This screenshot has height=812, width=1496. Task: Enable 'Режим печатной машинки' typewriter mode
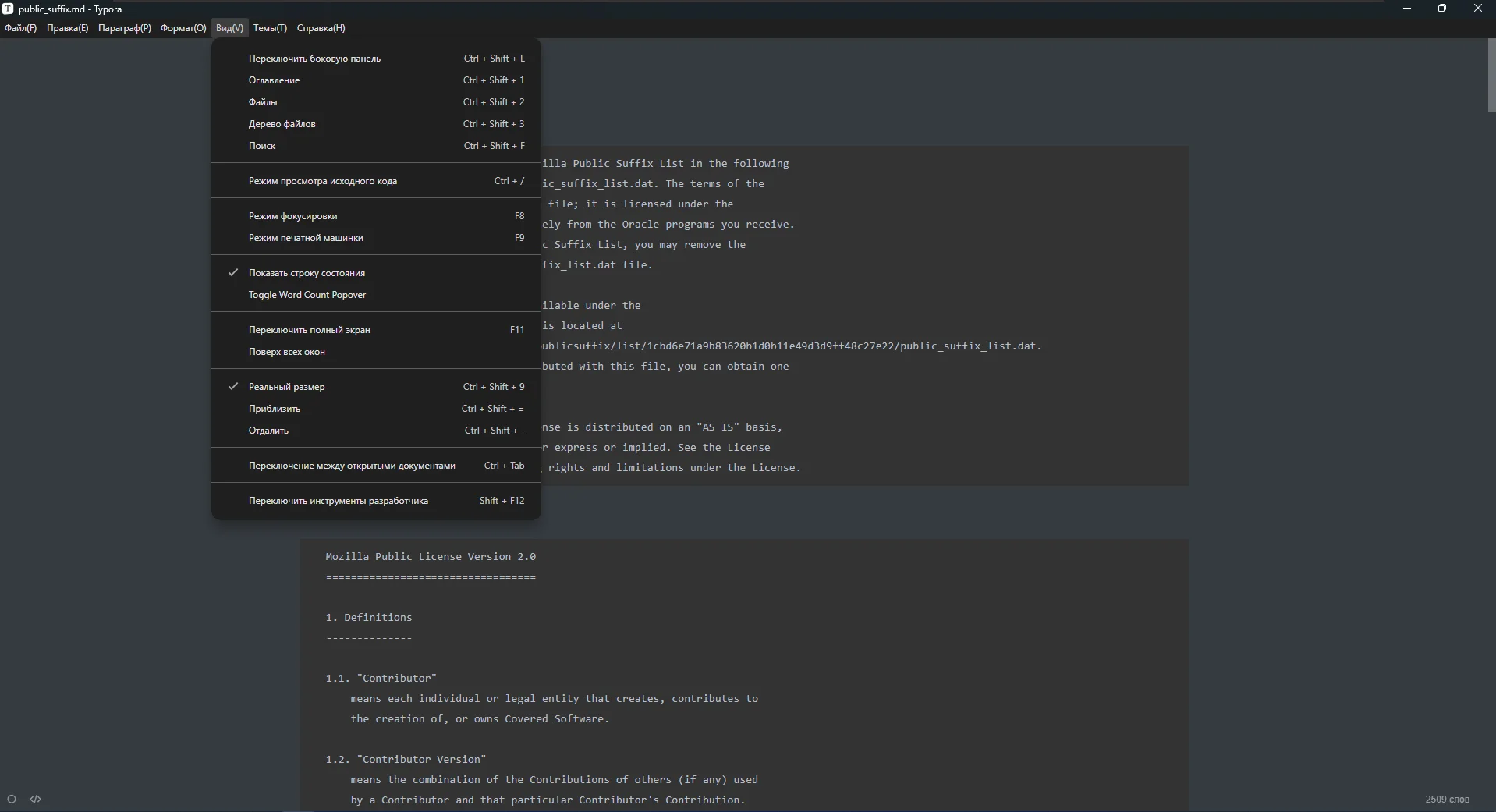[306, 238]
